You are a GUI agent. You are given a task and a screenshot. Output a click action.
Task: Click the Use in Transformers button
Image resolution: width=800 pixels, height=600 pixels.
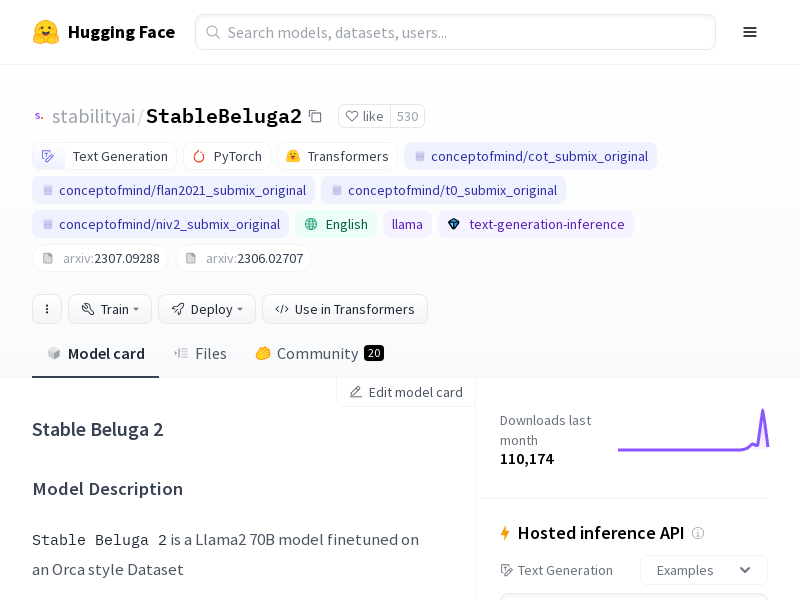coord(345,309)
